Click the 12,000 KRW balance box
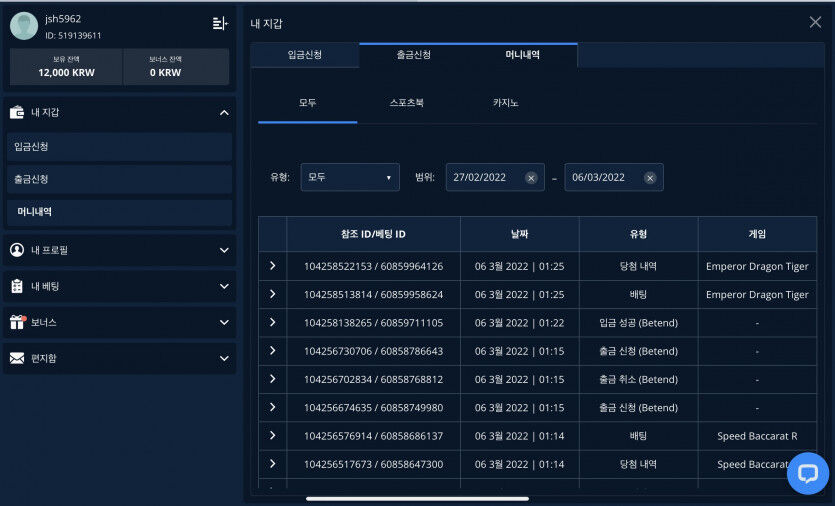This screenshot has width=835, height=506. [67, 67]
